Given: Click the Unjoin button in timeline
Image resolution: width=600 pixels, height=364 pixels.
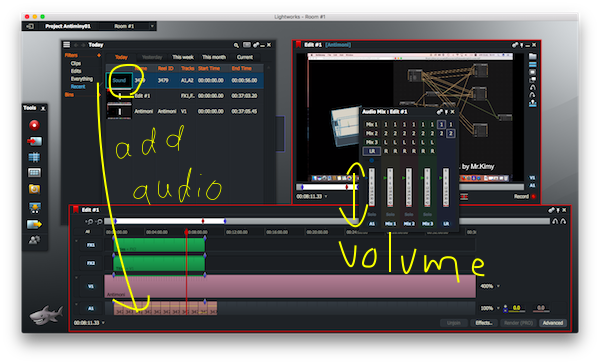Looking at the screenshot, I should (x=454, y=323).
